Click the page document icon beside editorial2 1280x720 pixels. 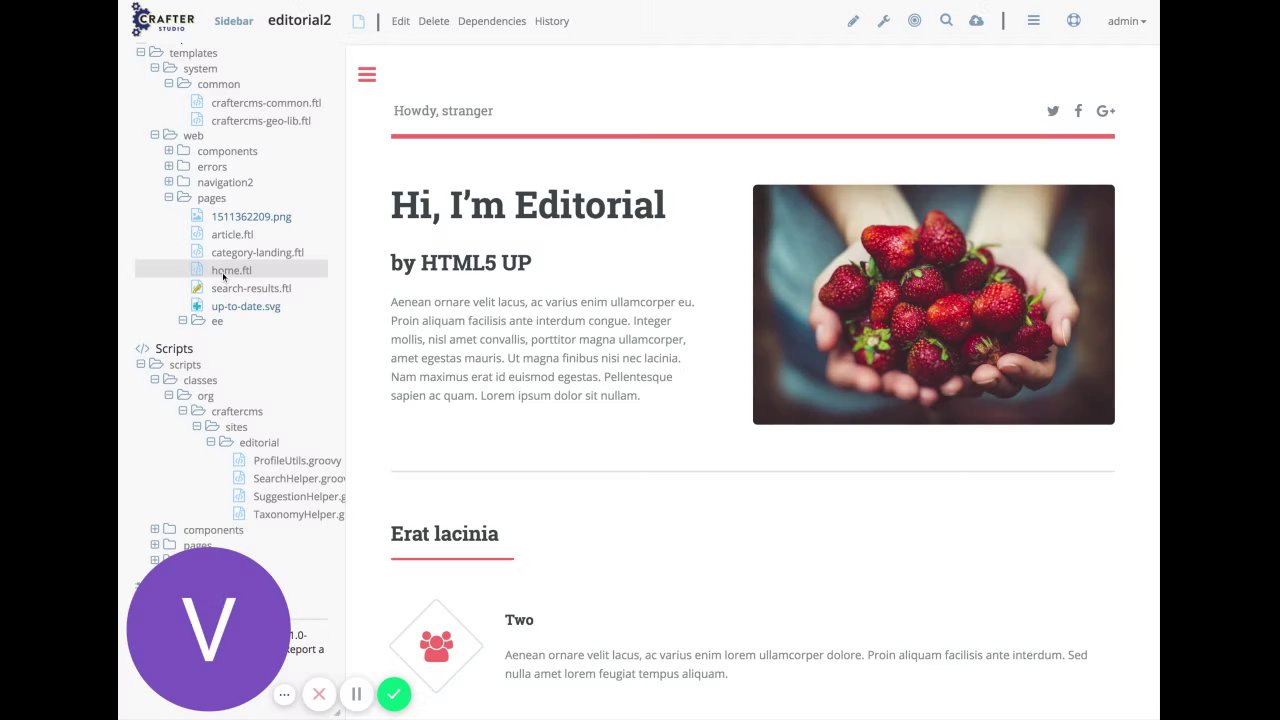(358, 21)
